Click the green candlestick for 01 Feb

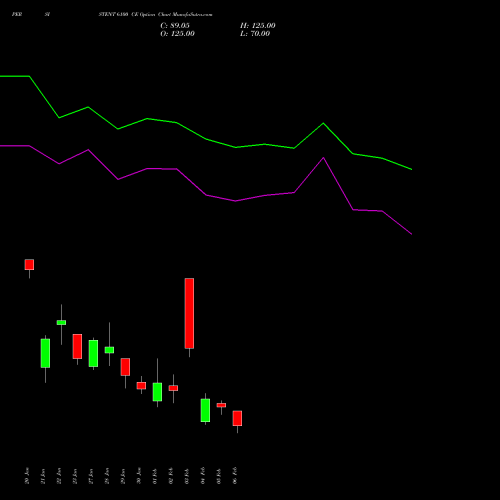[157, 392]
